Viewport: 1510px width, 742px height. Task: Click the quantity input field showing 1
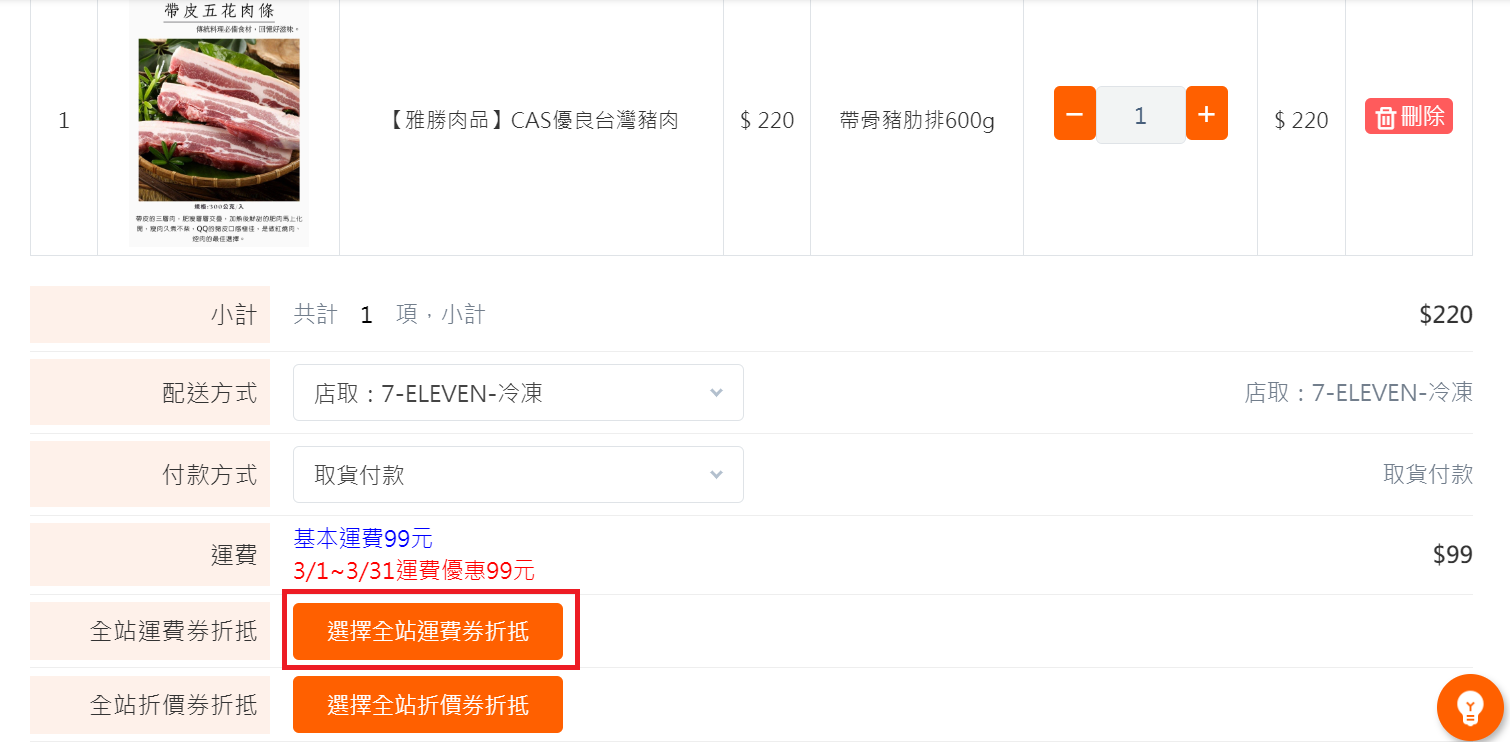(1141, 115)
